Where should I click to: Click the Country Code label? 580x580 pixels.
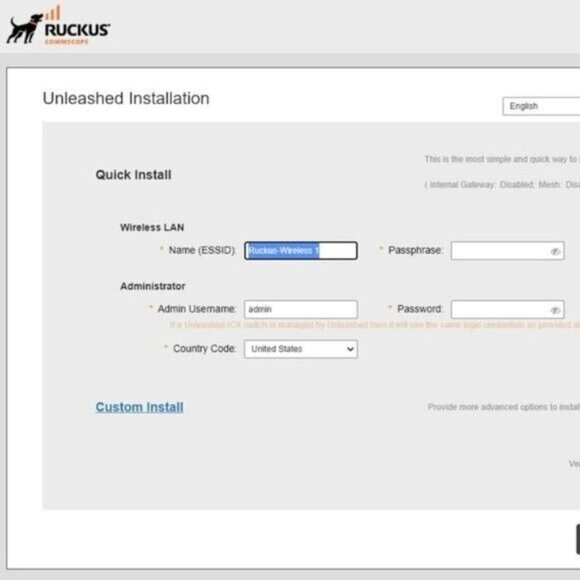pyautogui.click(x=204, y=348)
